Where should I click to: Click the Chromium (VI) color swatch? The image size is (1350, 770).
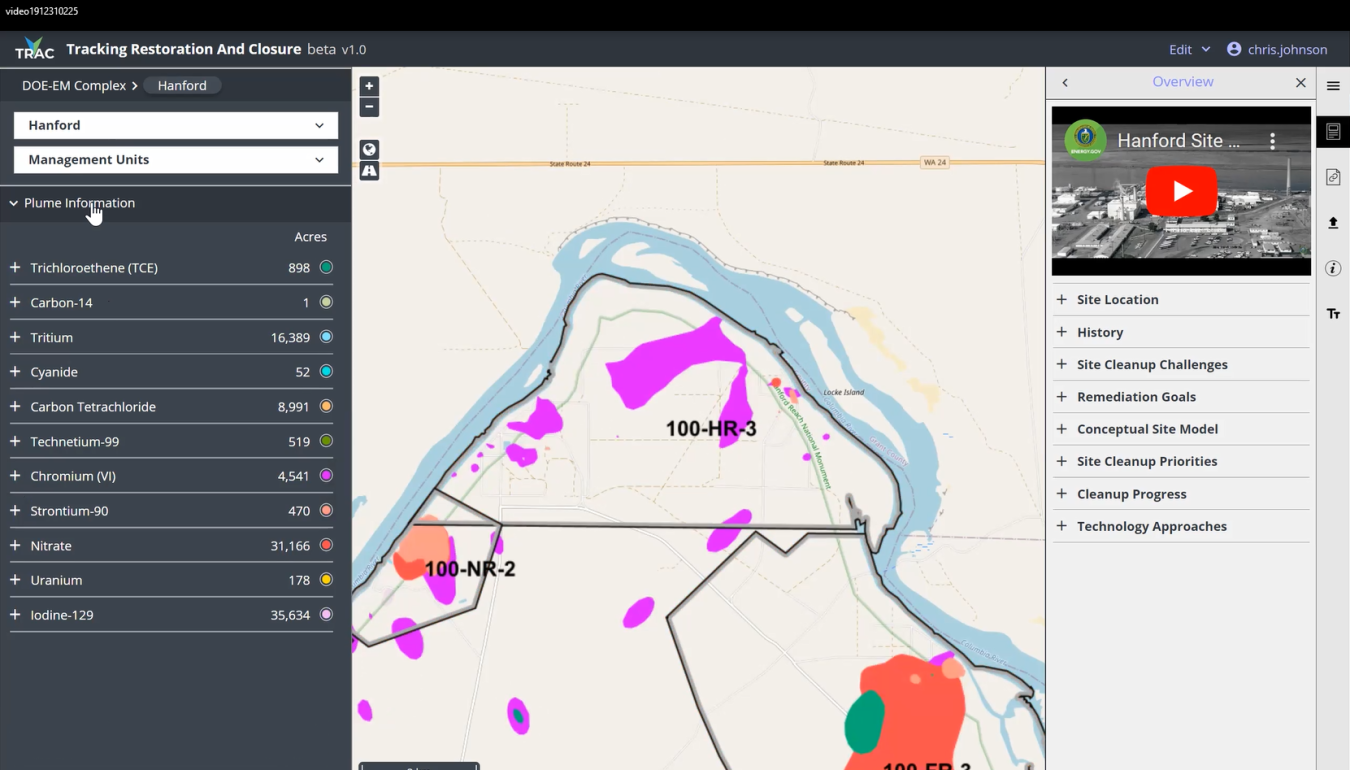point(326,475)
